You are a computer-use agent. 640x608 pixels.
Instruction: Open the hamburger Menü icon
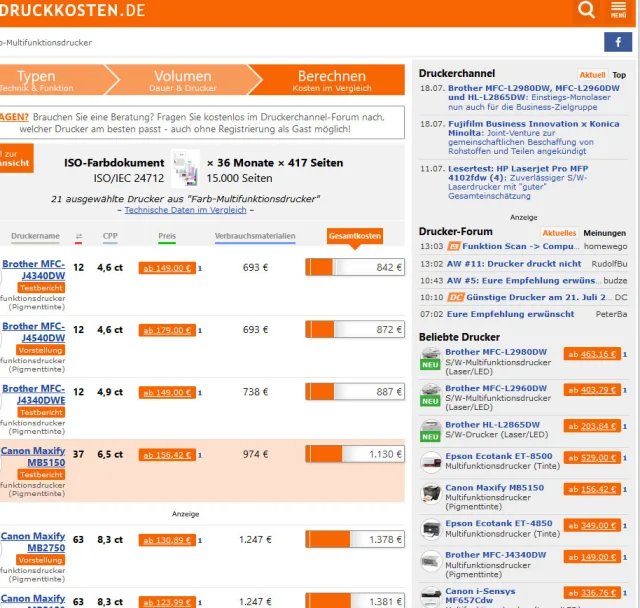coord(618,11)
